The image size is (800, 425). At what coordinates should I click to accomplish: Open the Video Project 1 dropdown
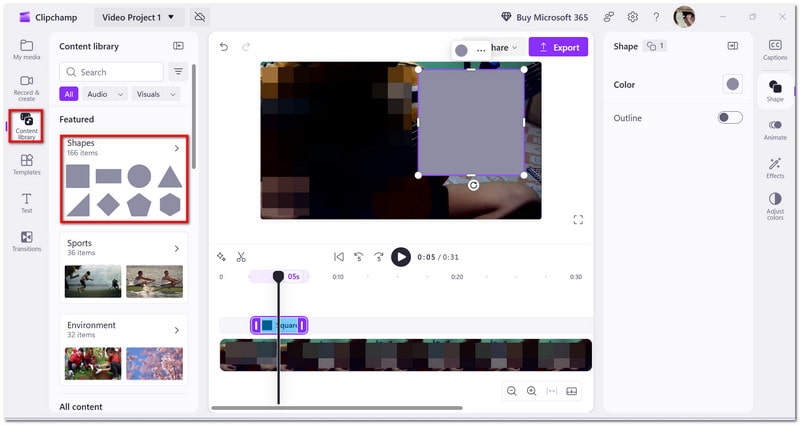tap(138, 17)
